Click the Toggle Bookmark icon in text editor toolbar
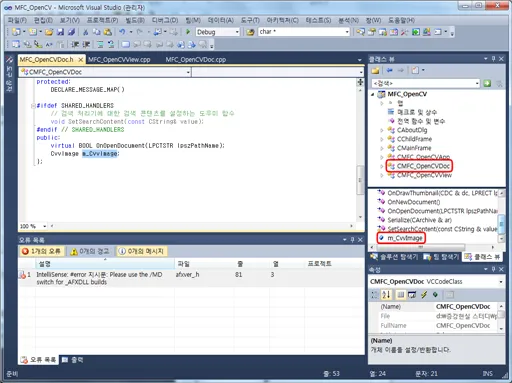 (x=125, y=44)
